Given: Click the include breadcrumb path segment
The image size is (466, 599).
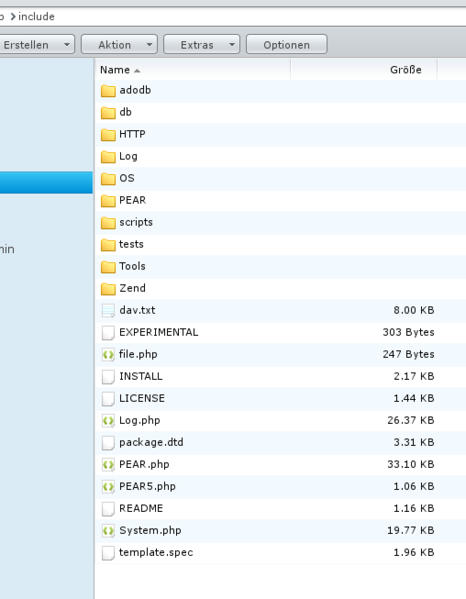Looking at the screenshot, I should (x=36, y=17).
